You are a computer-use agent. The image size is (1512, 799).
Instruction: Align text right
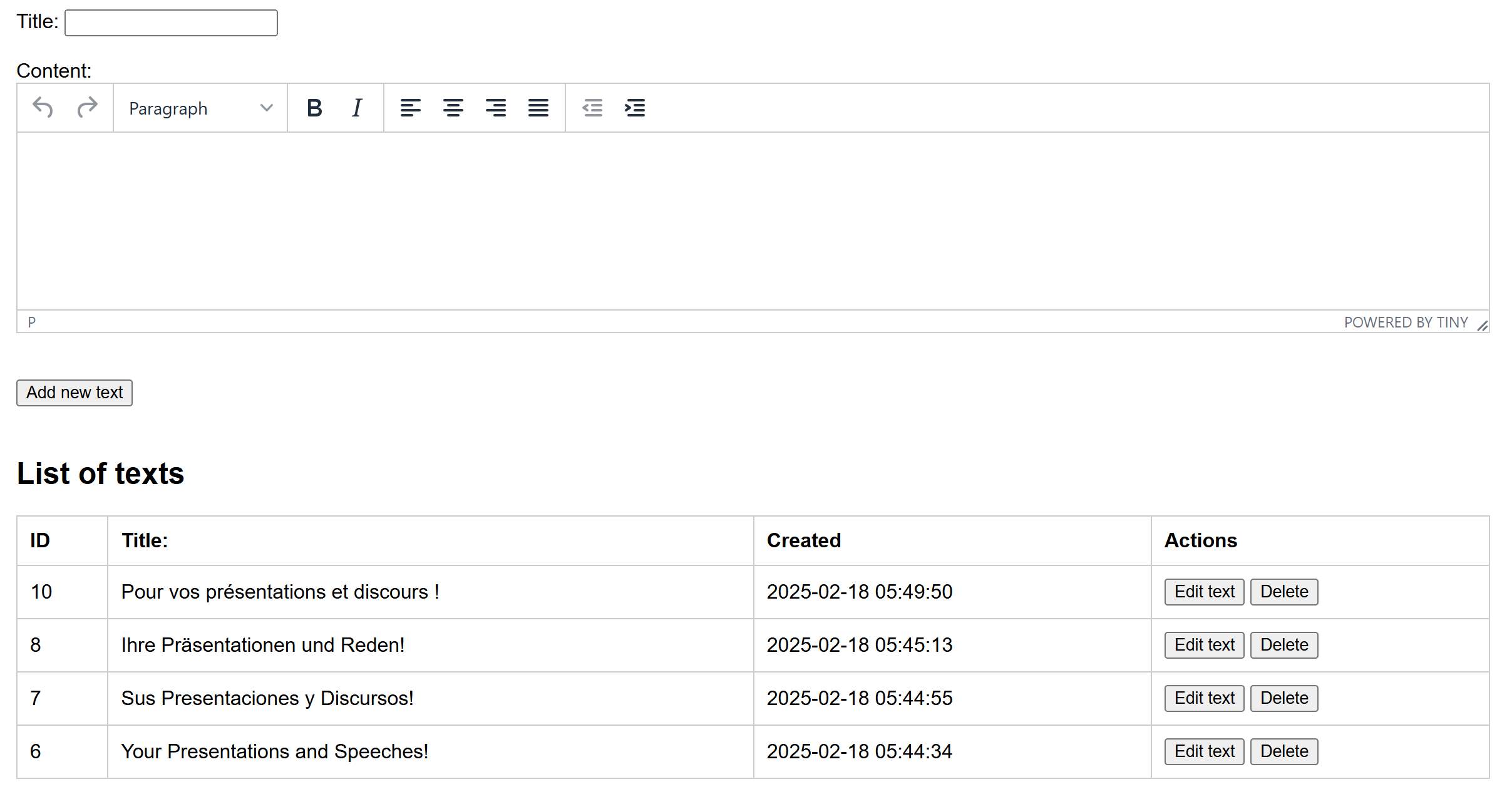click(496, 108)
